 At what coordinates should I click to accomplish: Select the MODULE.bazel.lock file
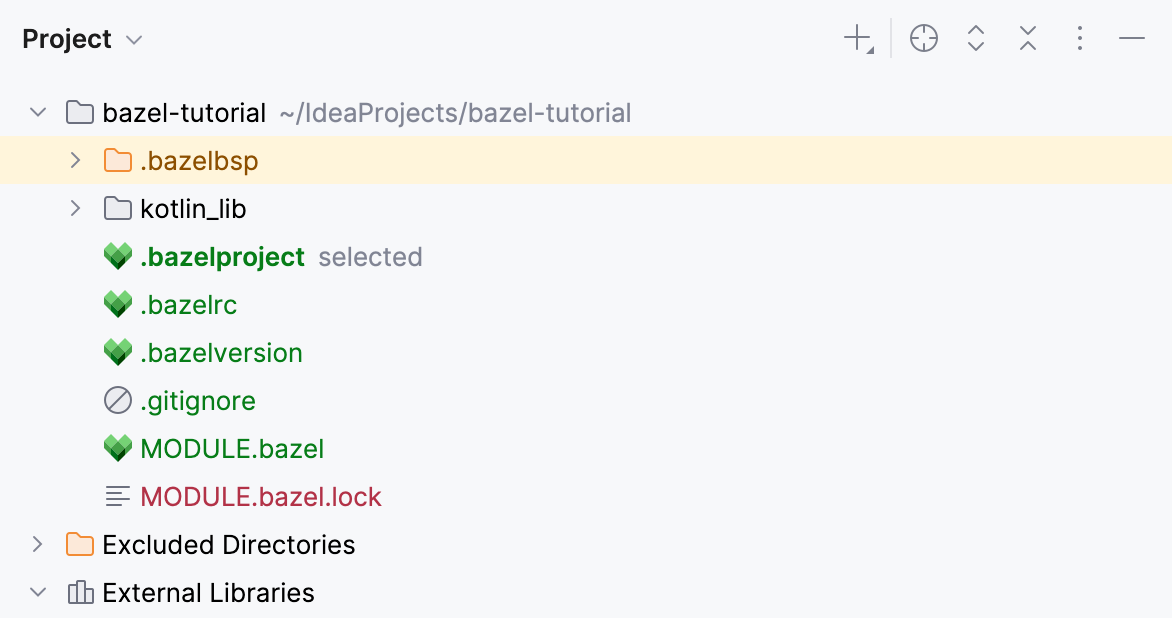261,496
